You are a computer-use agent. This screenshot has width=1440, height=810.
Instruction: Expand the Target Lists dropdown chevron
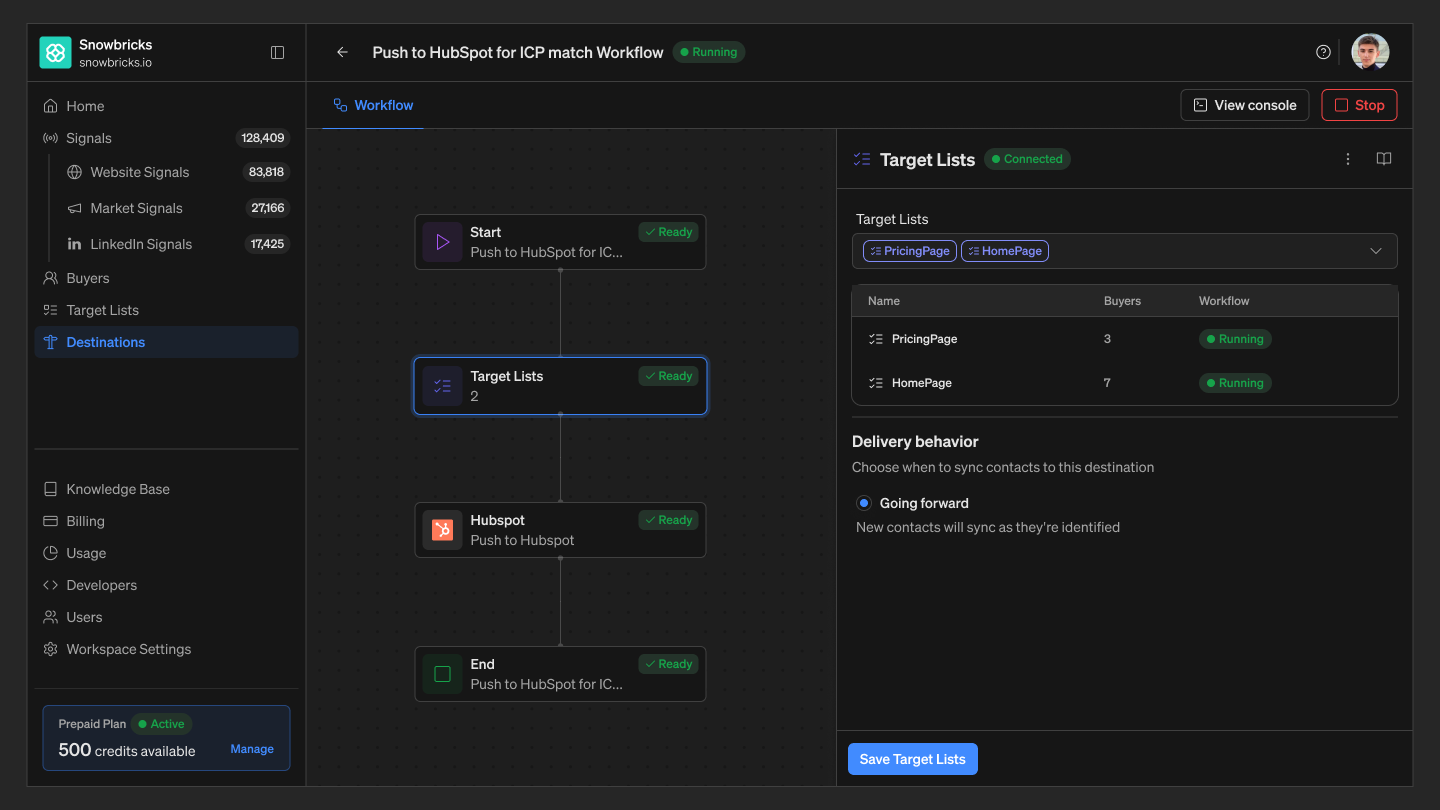click(1376, 251)
